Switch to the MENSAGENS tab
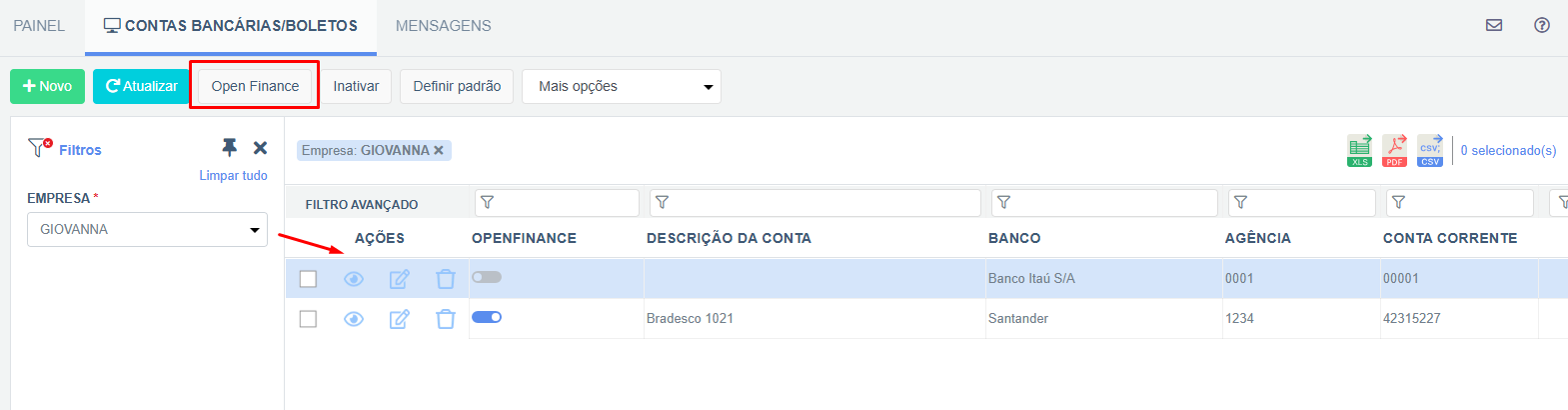Image resolution: width=1568 pixels, height=410 pixels. pos(443,26)
